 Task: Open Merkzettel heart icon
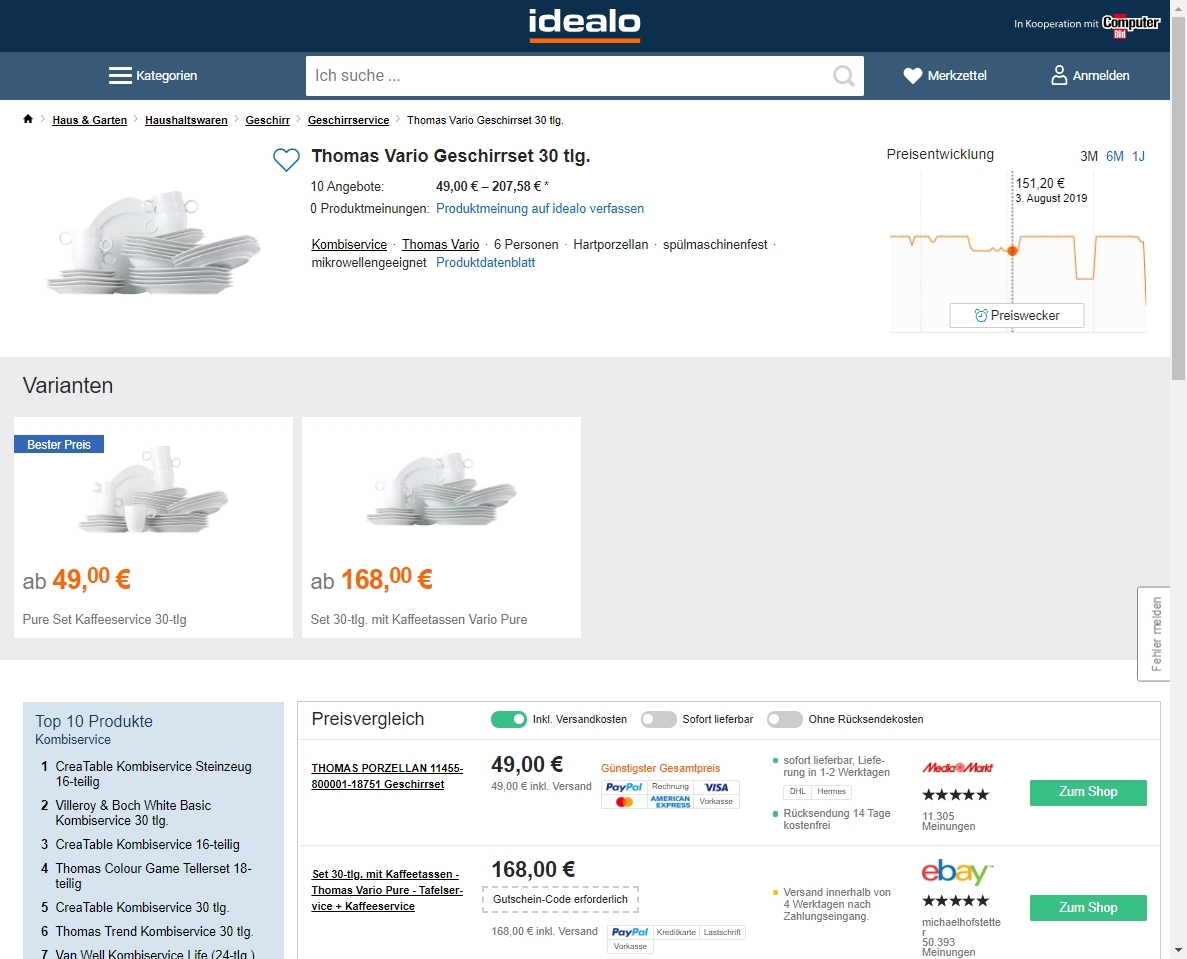pyautogui.click(x=912, y=76)
